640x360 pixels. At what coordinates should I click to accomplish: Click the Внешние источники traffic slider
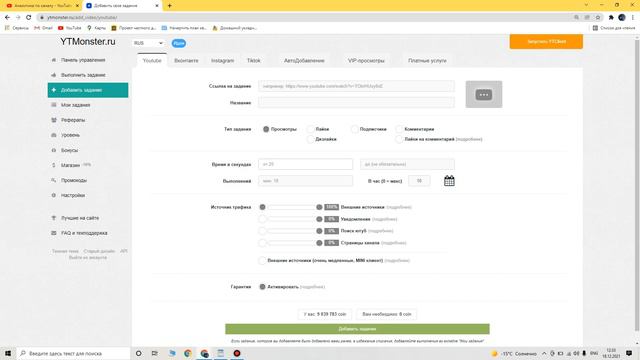[291, 207]
